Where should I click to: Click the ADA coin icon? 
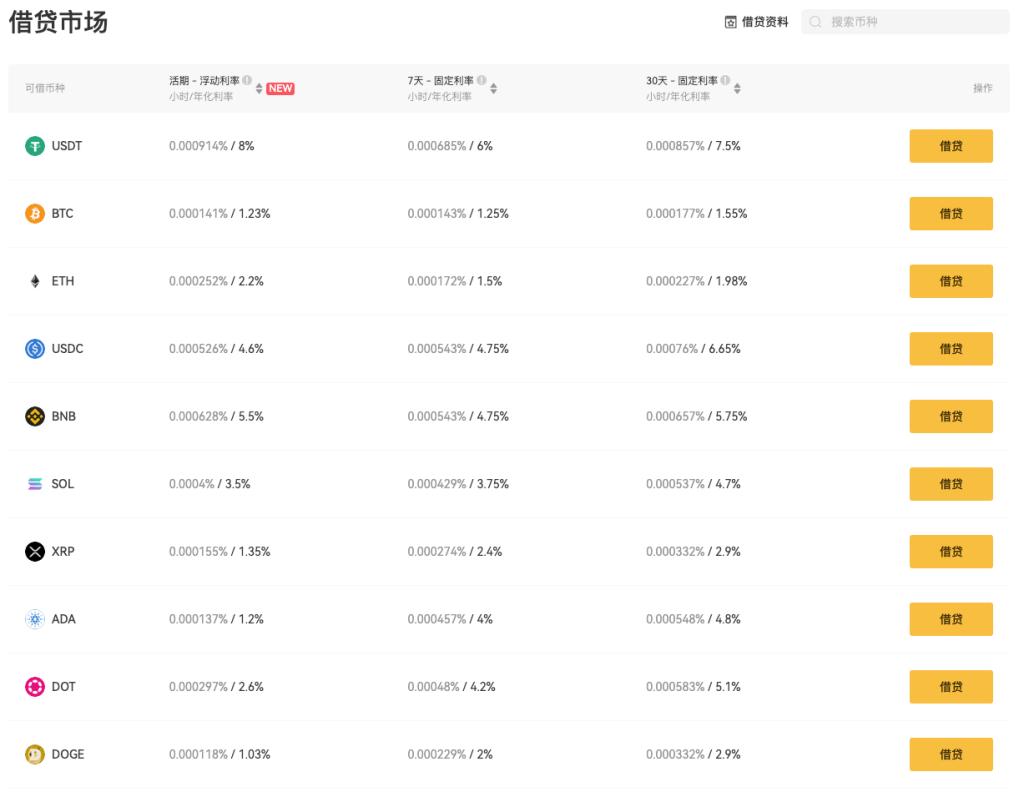coord(33,619)
